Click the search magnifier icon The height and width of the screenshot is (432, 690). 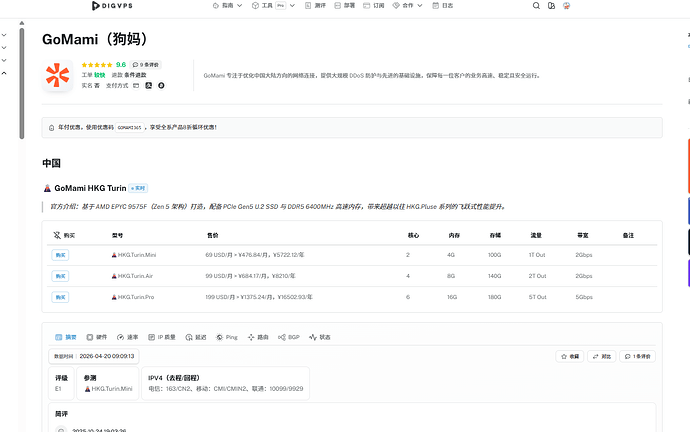click(536, 6)
